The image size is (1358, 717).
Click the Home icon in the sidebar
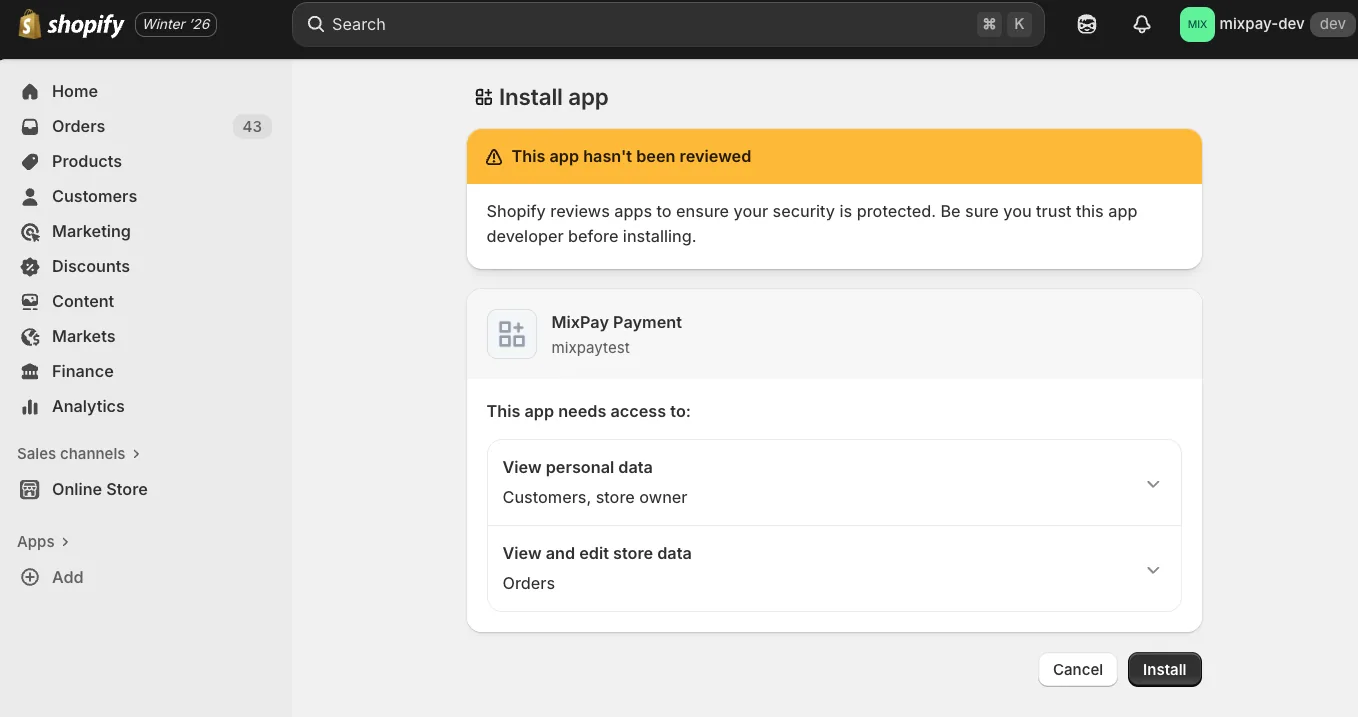click(30, 91)
